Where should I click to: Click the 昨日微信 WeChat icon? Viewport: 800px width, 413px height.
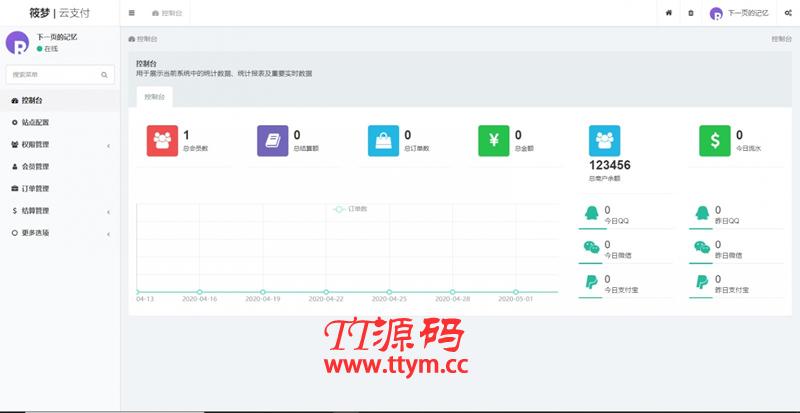click(702, 248)
